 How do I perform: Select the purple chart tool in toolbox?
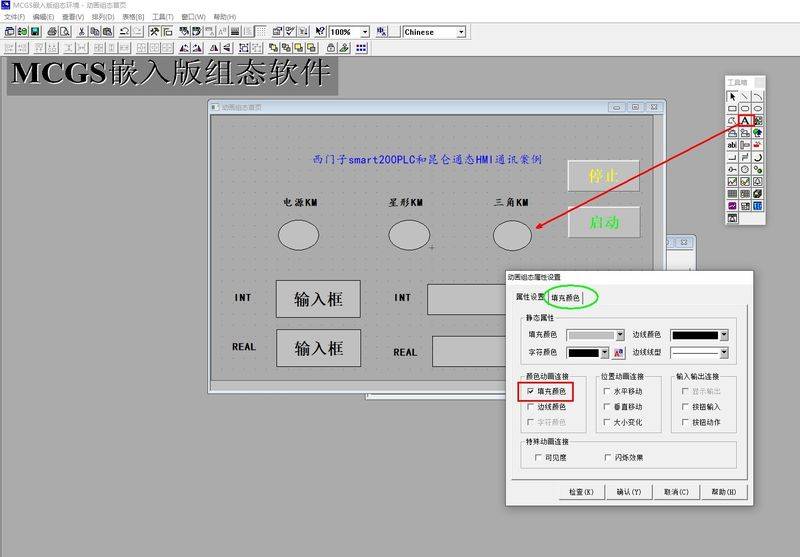pyautogui.click(x=732, y=206)
